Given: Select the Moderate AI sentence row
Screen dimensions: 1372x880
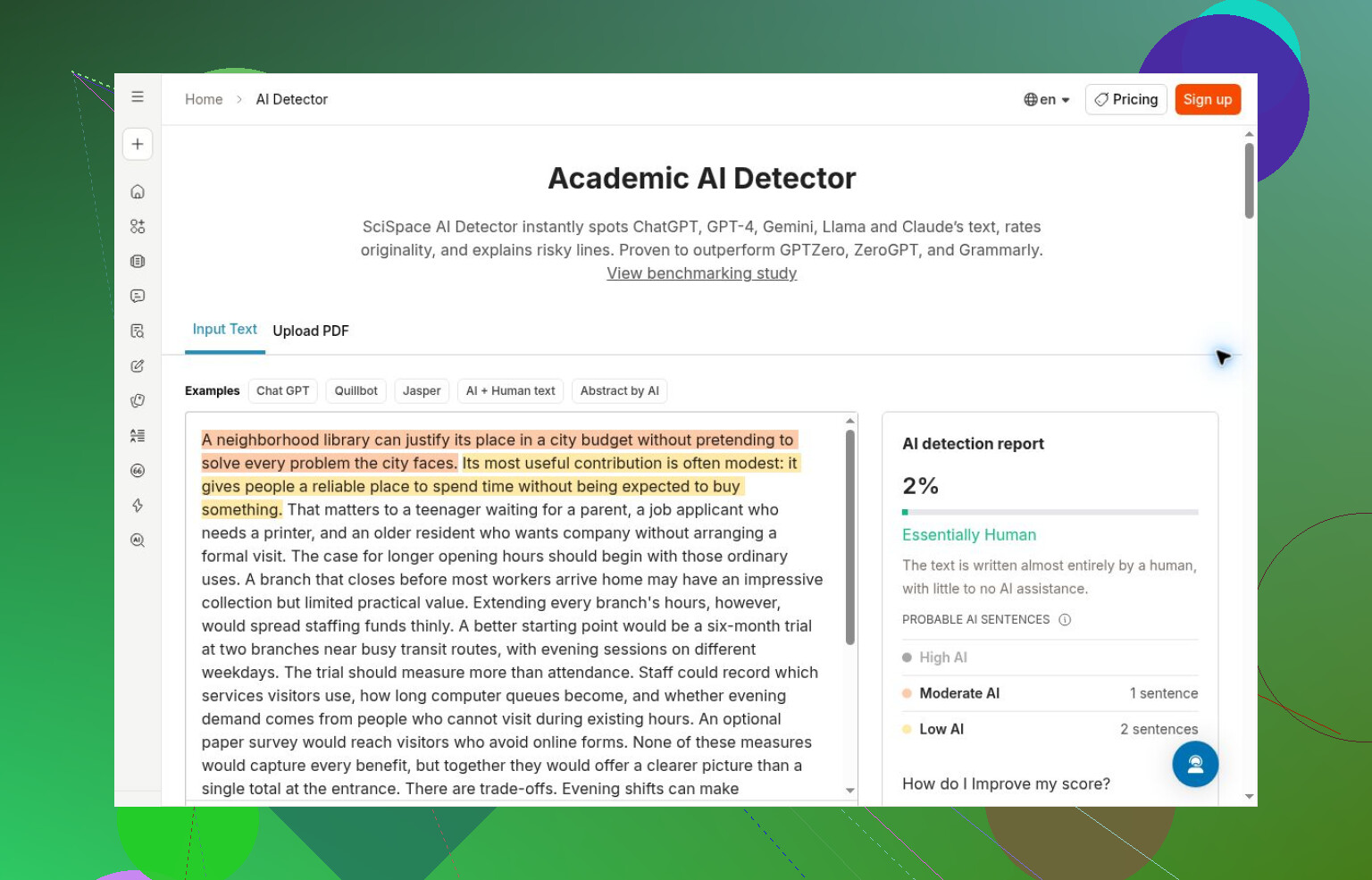Looking at the screenshot, I should 1050,693.
